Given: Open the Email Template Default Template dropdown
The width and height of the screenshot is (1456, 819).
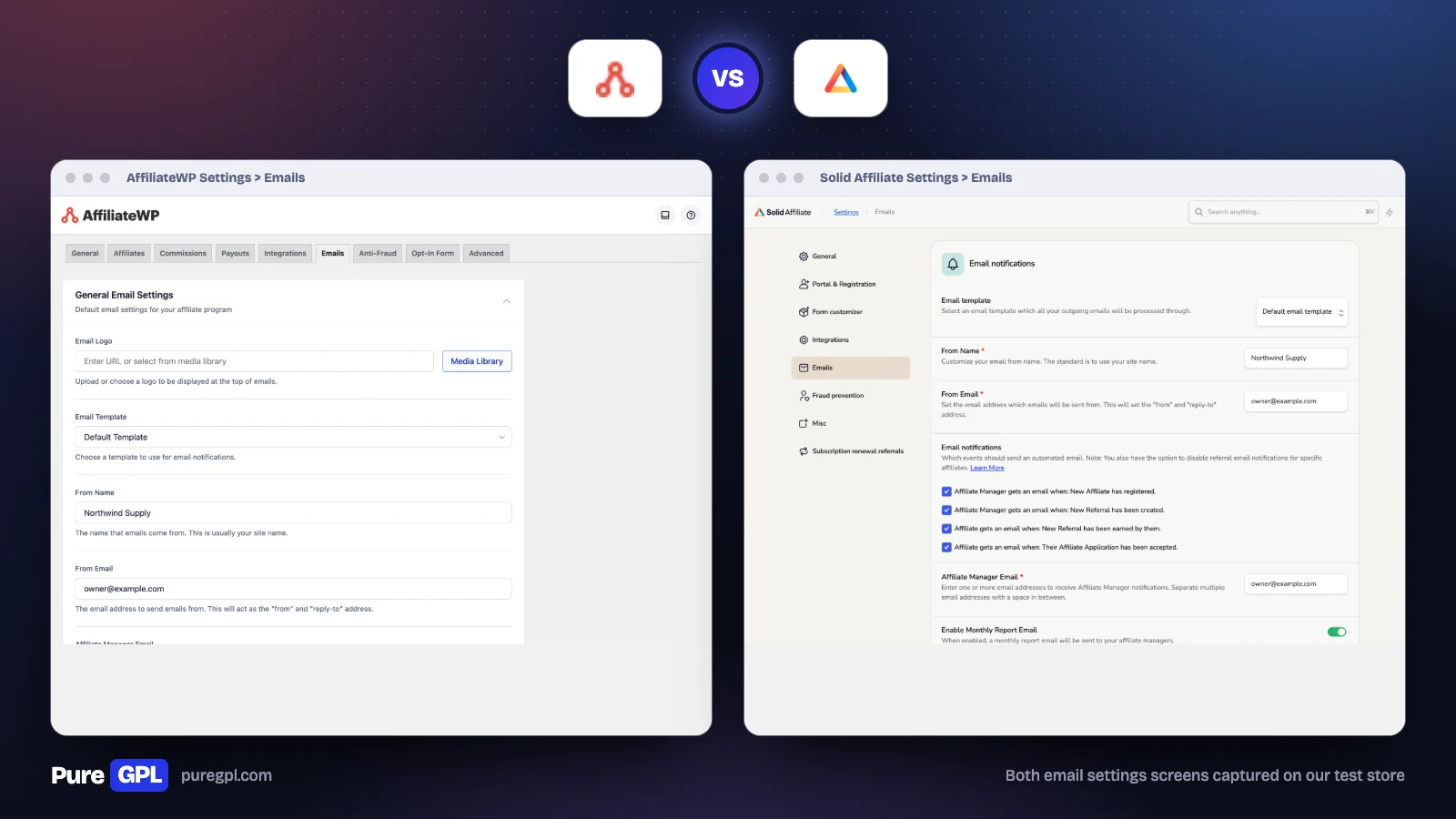Looking at the screenshot, I should point(293,437).
